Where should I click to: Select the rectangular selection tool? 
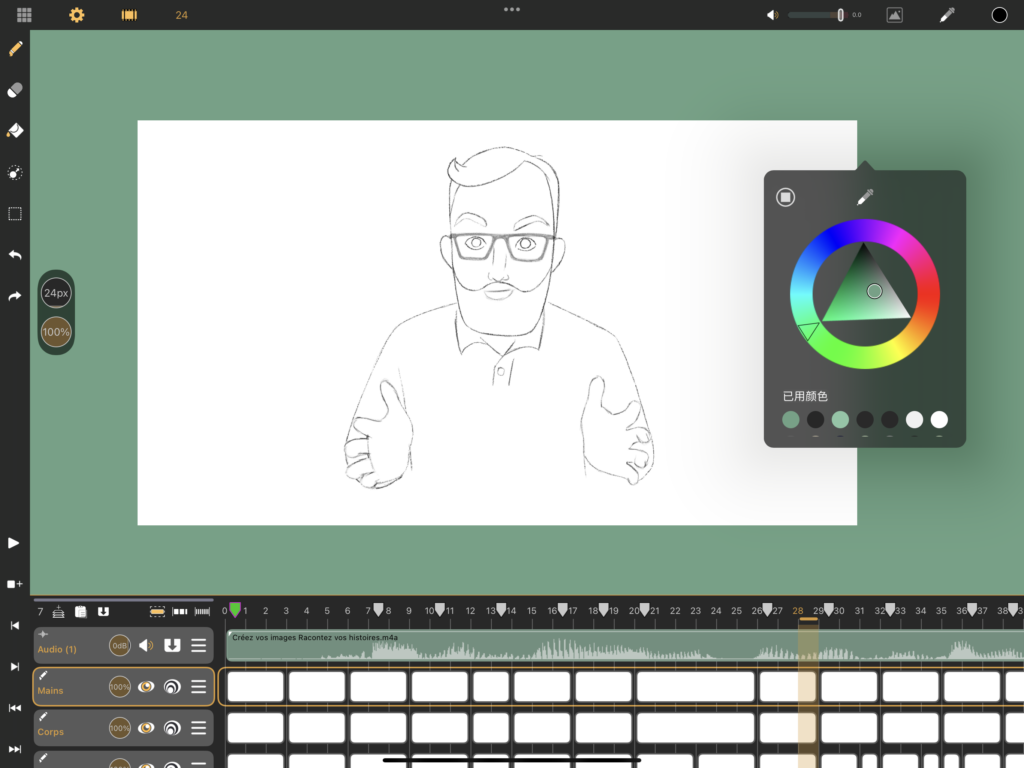point(15,214)
